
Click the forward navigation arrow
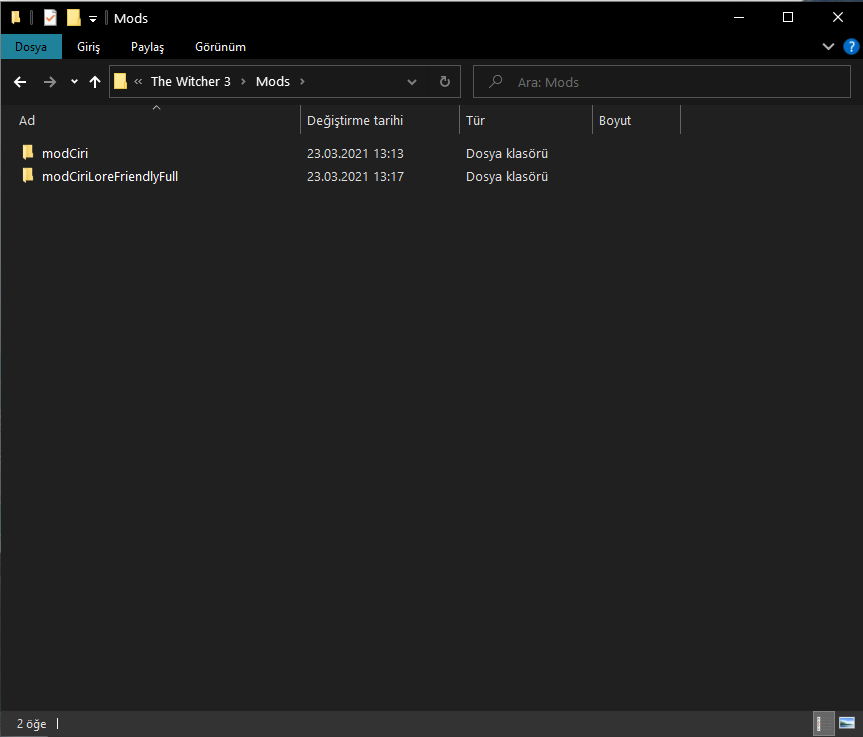[50, 82]
